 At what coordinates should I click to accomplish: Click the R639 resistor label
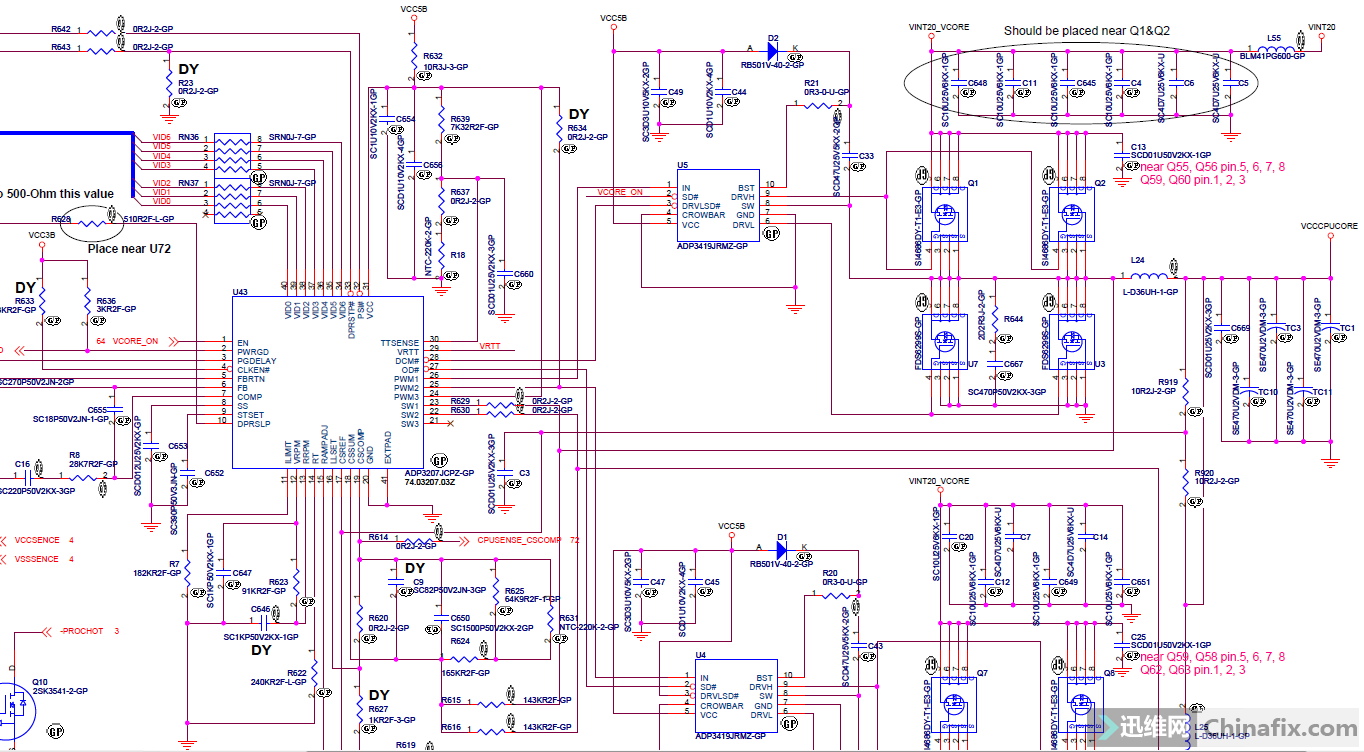tap(461, 118)
